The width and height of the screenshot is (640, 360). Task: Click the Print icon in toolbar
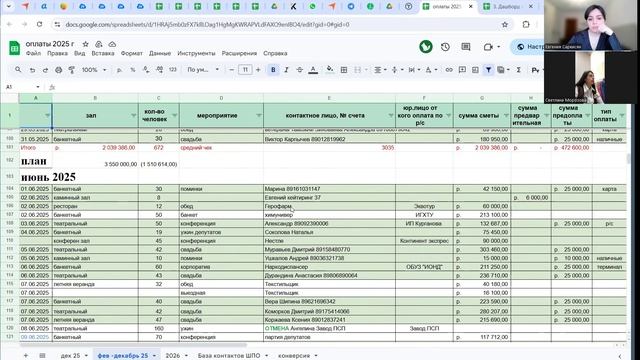[x=58, y=70]
